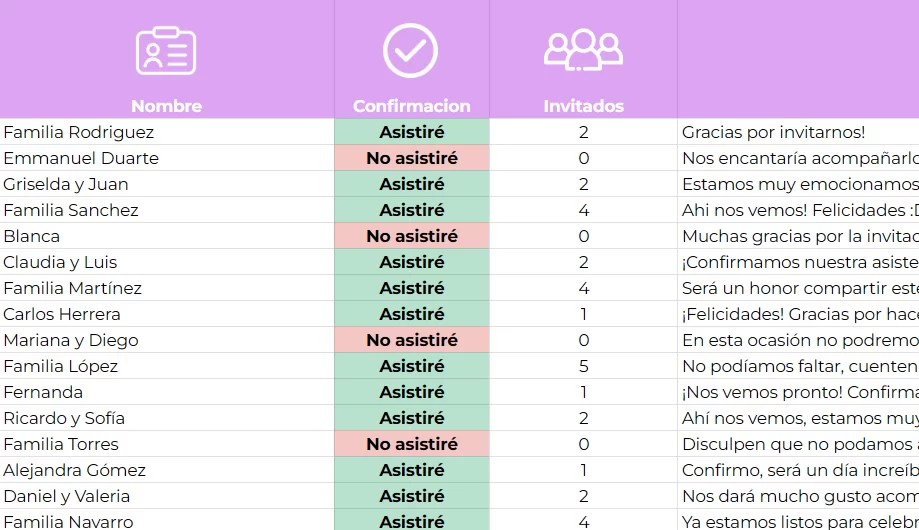The width and height of the screenshot is (919, 530).
Task: Click Claudia y Luis's Asistiré cell
Action: click(411, 262)
